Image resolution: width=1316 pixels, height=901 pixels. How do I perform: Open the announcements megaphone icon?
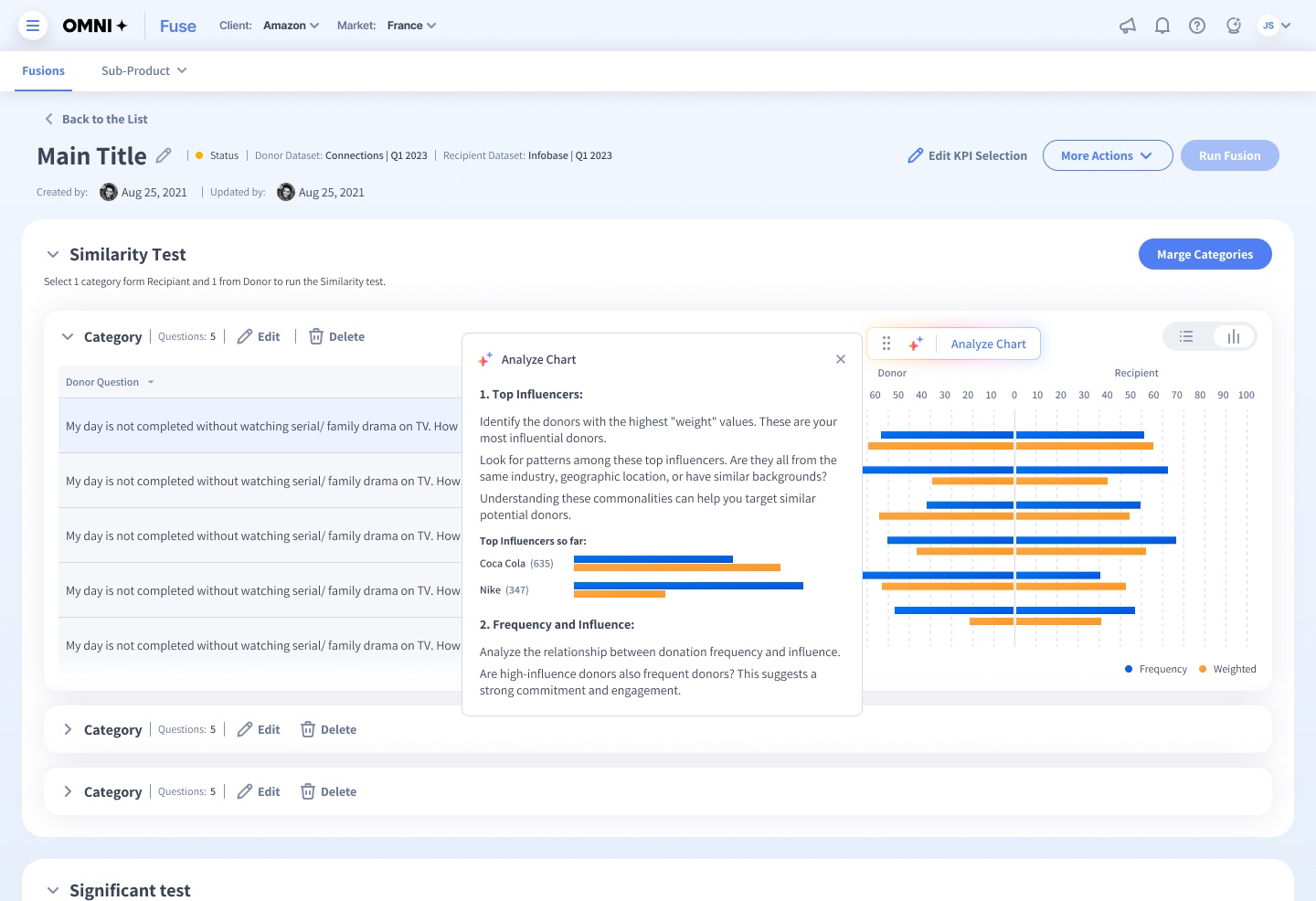click(x=1128, y=26)
